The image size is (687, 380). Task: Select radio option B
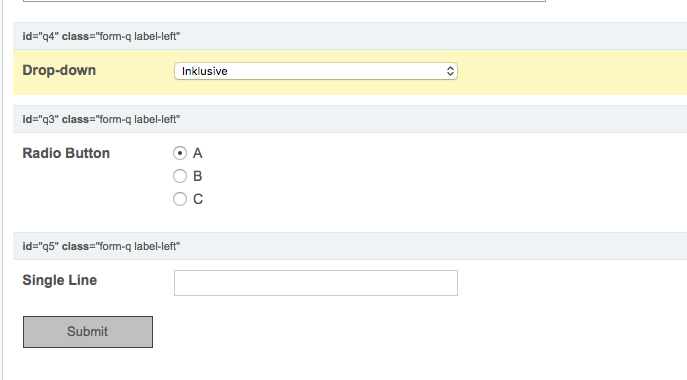[x=180, y=176]
